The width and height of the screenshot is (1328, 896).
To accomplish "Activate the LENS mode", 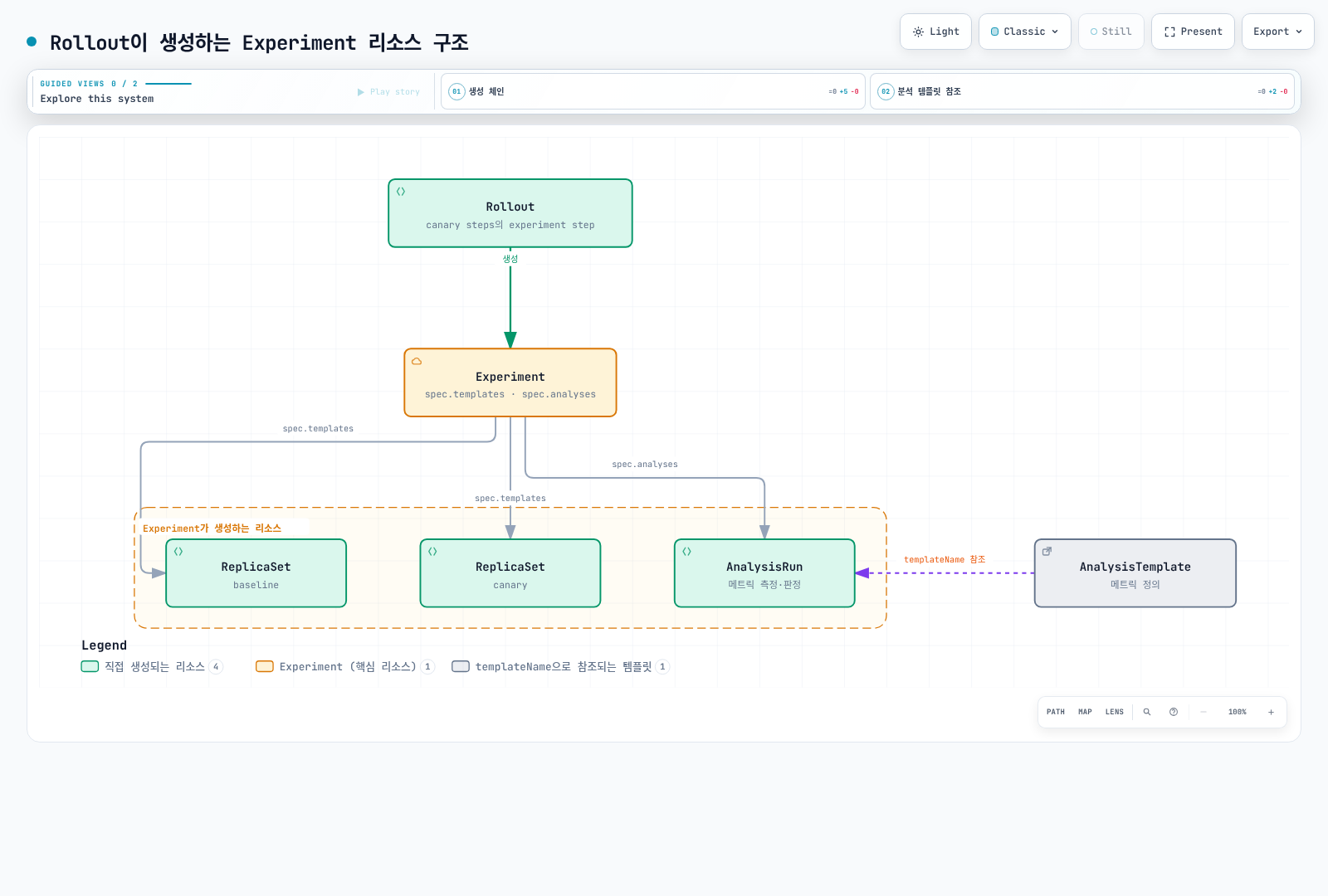I will [1115, 712].
